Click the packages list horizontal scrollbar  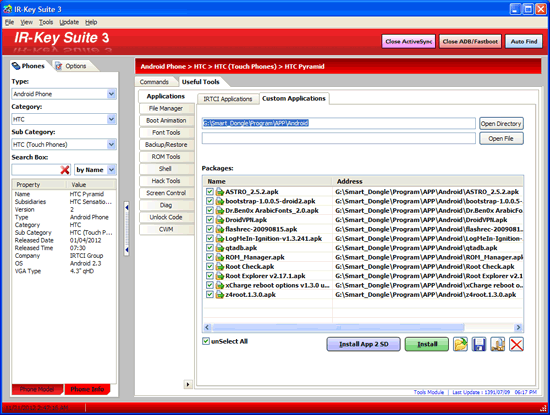pyautogui.click(x=338, y=328)
